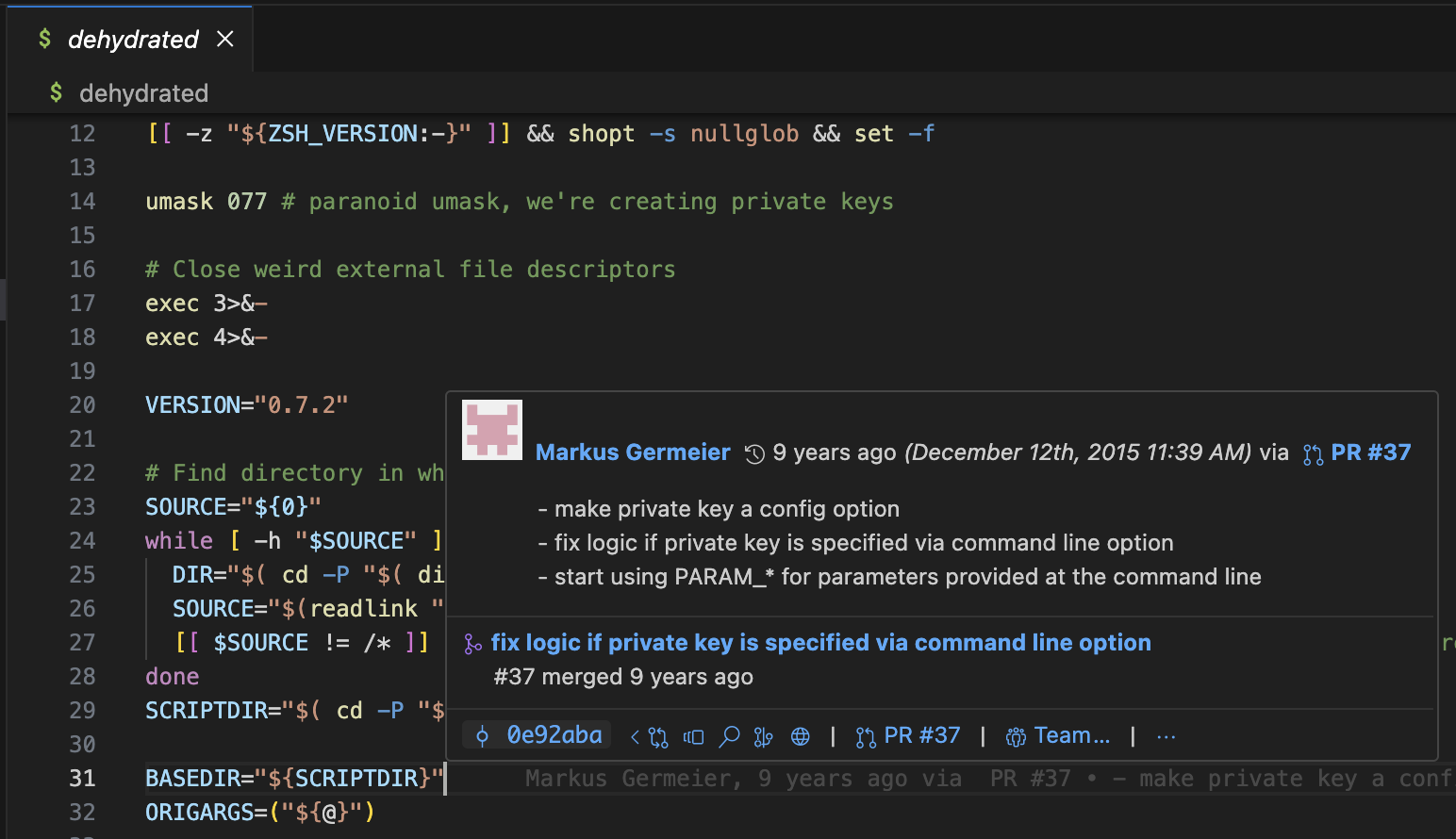The height and width of the screenshot is (839, 1456).
Task: Click the compare with working file icon
Action: coord(694,736)
